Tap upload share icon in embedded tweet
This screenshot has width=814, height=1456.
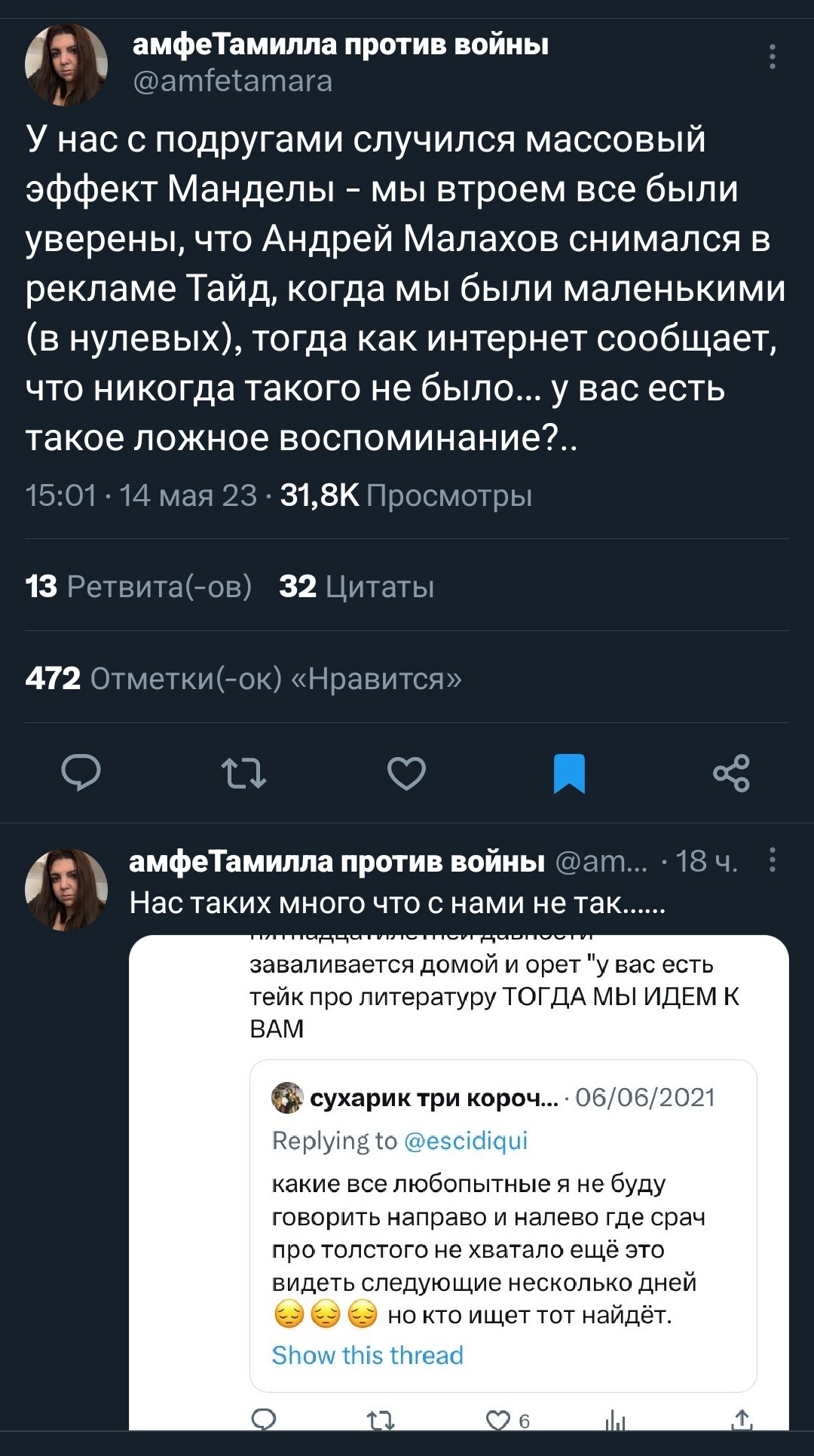pos(742,1420)
